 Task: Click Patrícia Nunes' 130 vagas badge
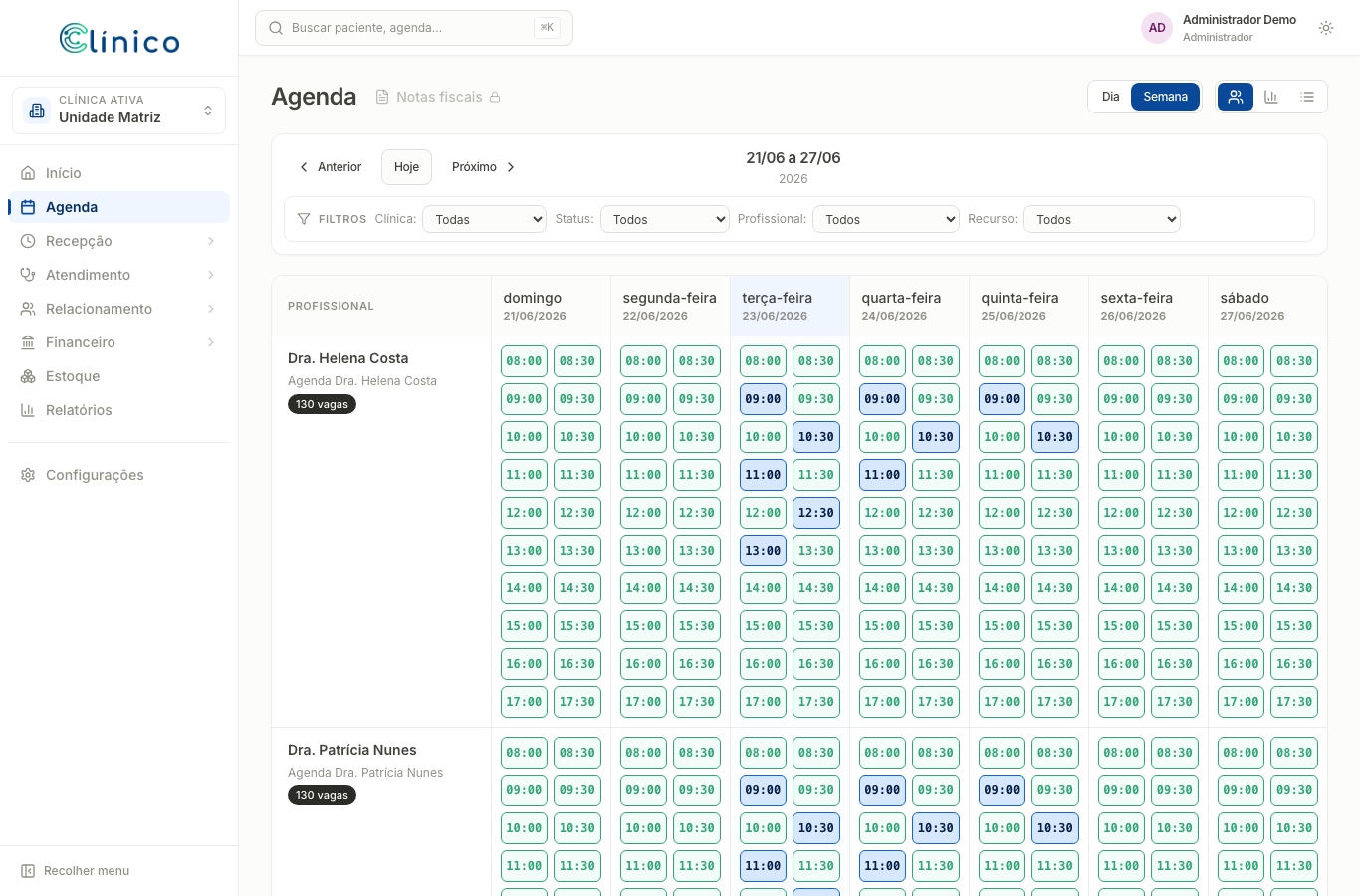point(322,795)
